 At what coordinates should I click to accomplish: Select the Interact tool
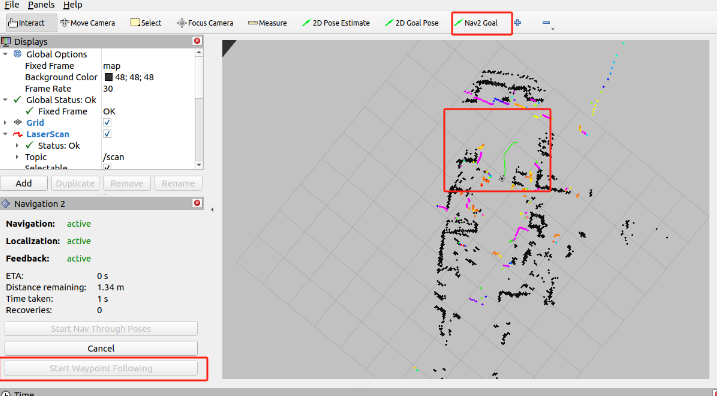point(27,23)
